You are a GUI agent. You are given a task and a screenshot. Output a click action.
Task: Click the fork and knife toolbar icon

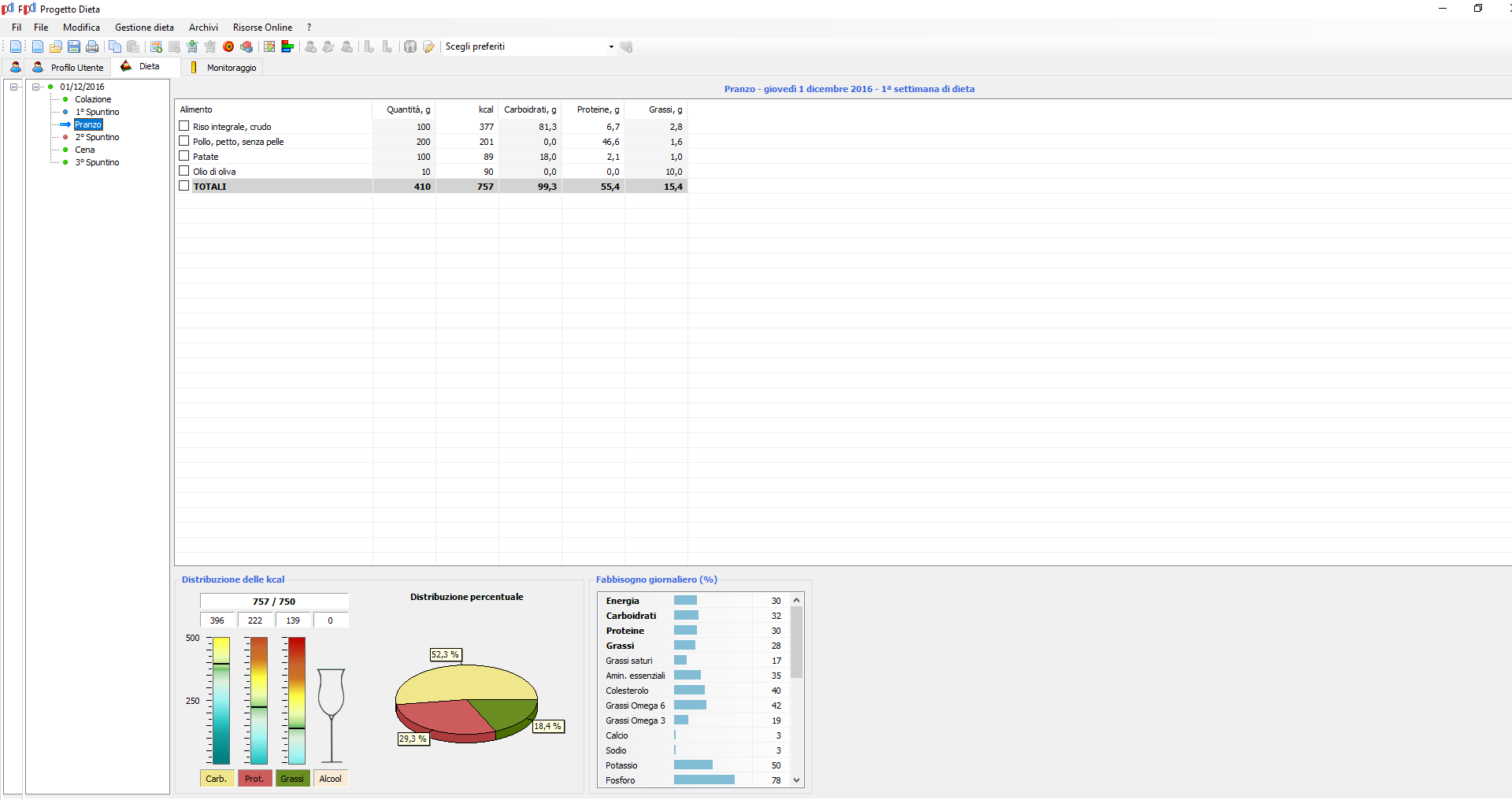pos(410,47)
